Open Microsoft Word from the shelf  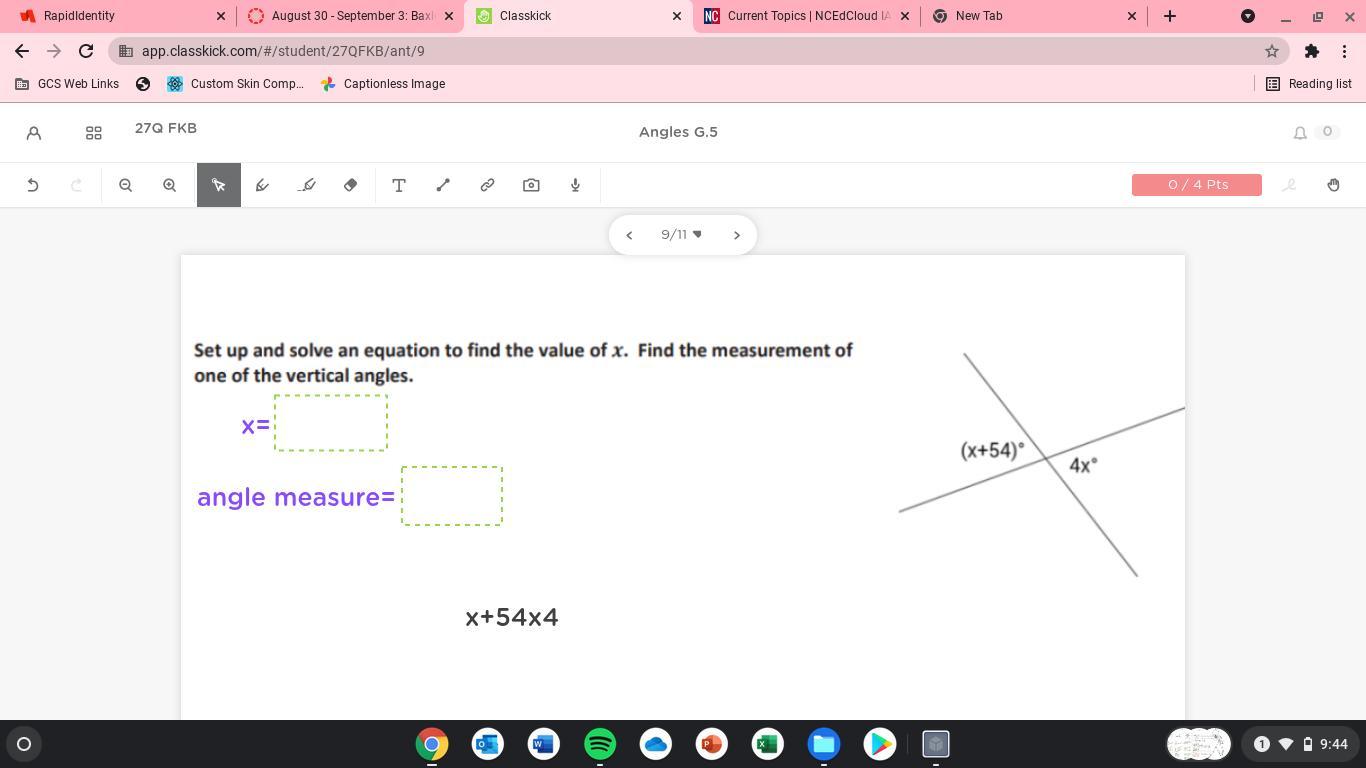coord(544,744)
